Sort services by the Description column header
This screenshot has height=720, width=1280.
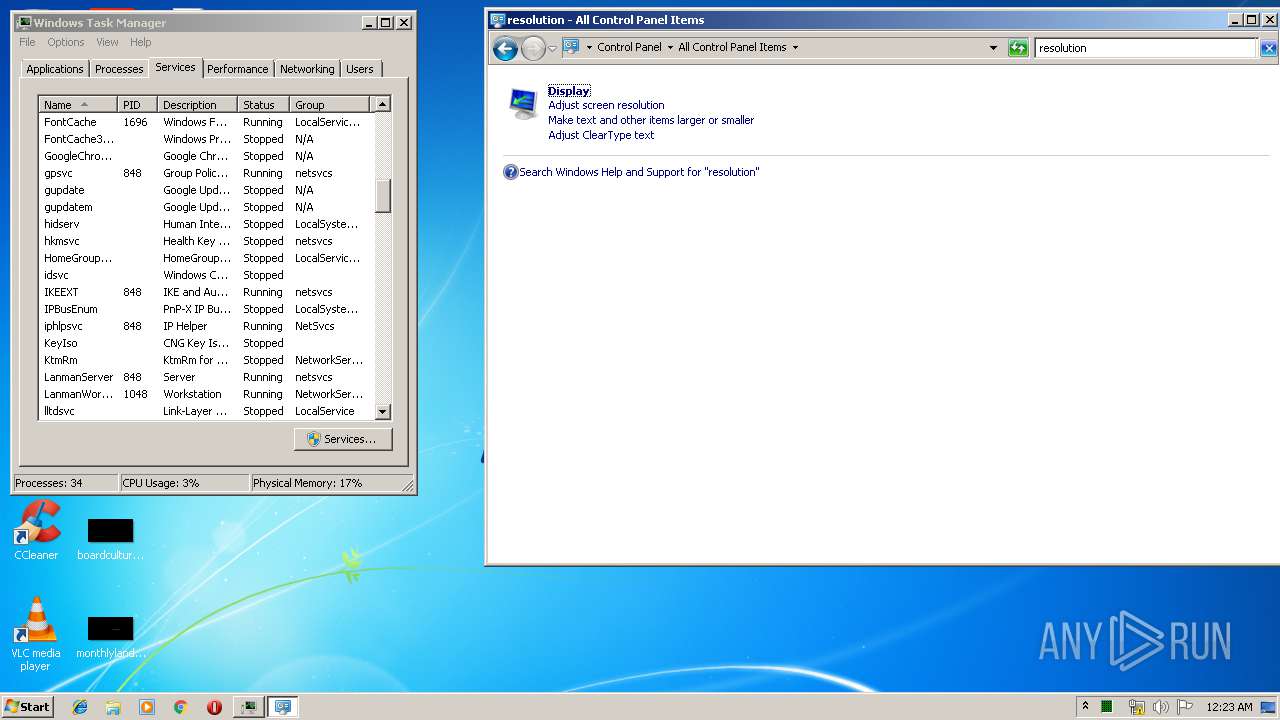tap(198, 105)
